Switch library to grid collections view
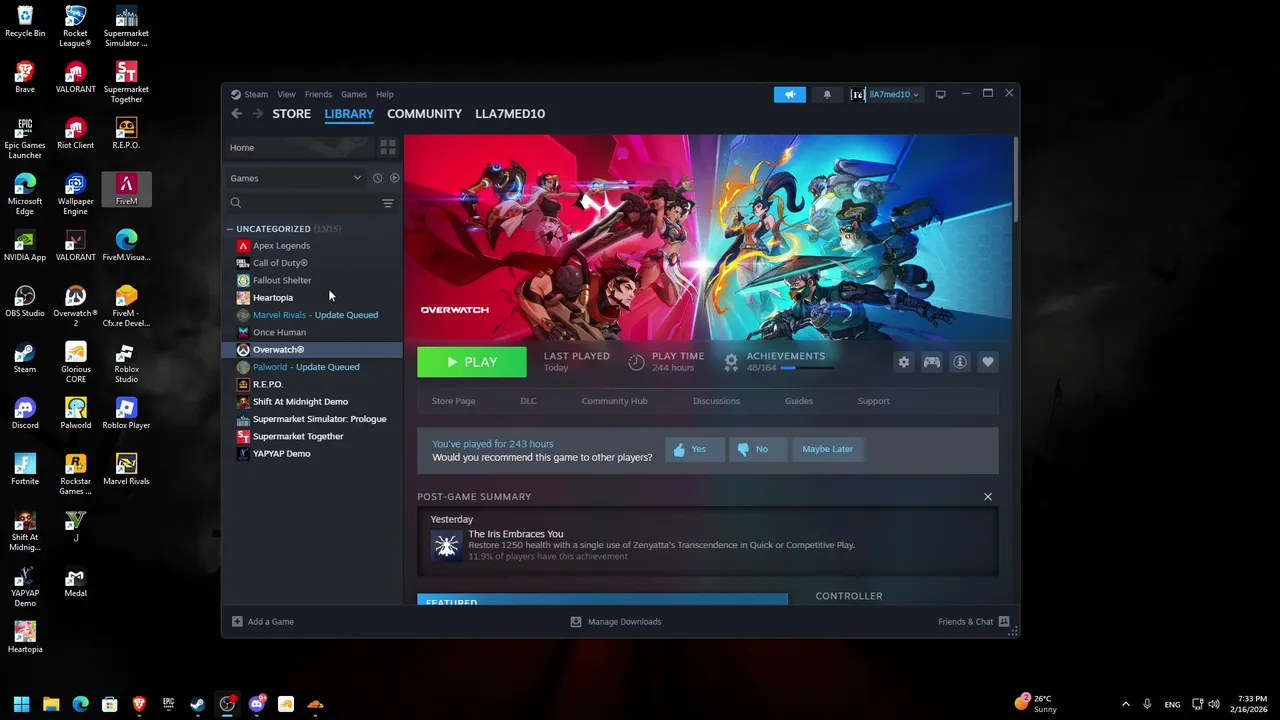Viewport: 1280px width, 720px height. click(388, 147)
